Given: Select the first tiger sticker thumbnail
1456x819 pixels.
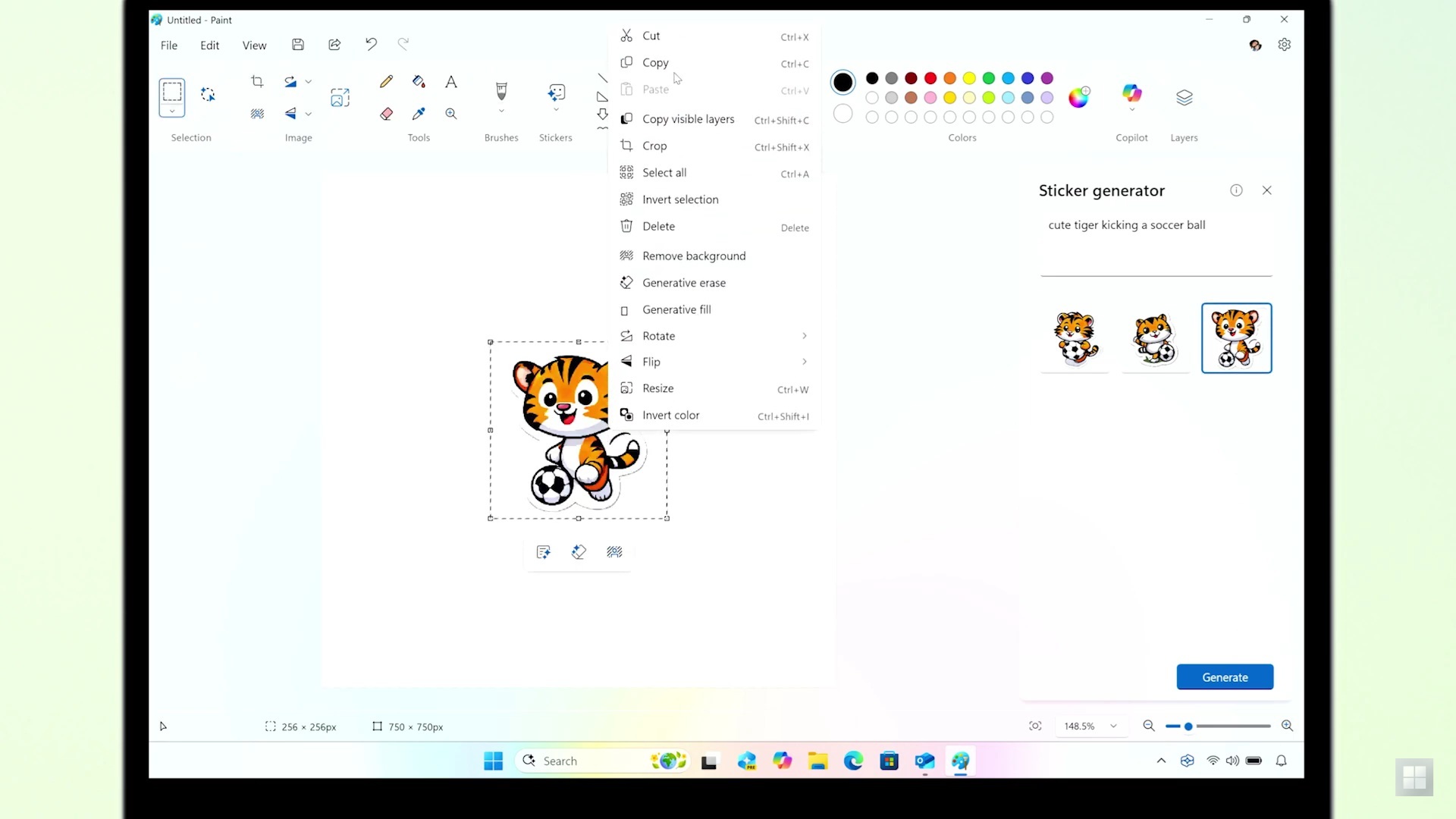Looking at the screenshot, I should pos(1075,338).
